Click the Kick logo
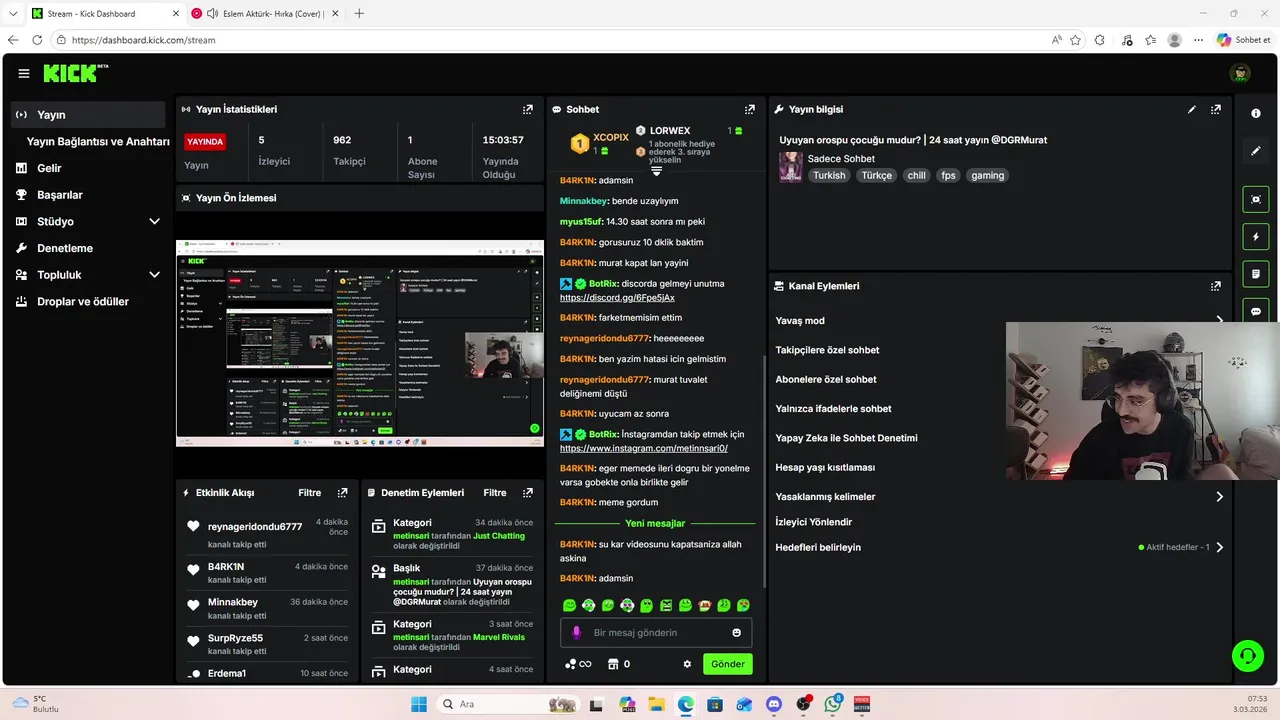 pyautogui.click(x=76, y=73)
